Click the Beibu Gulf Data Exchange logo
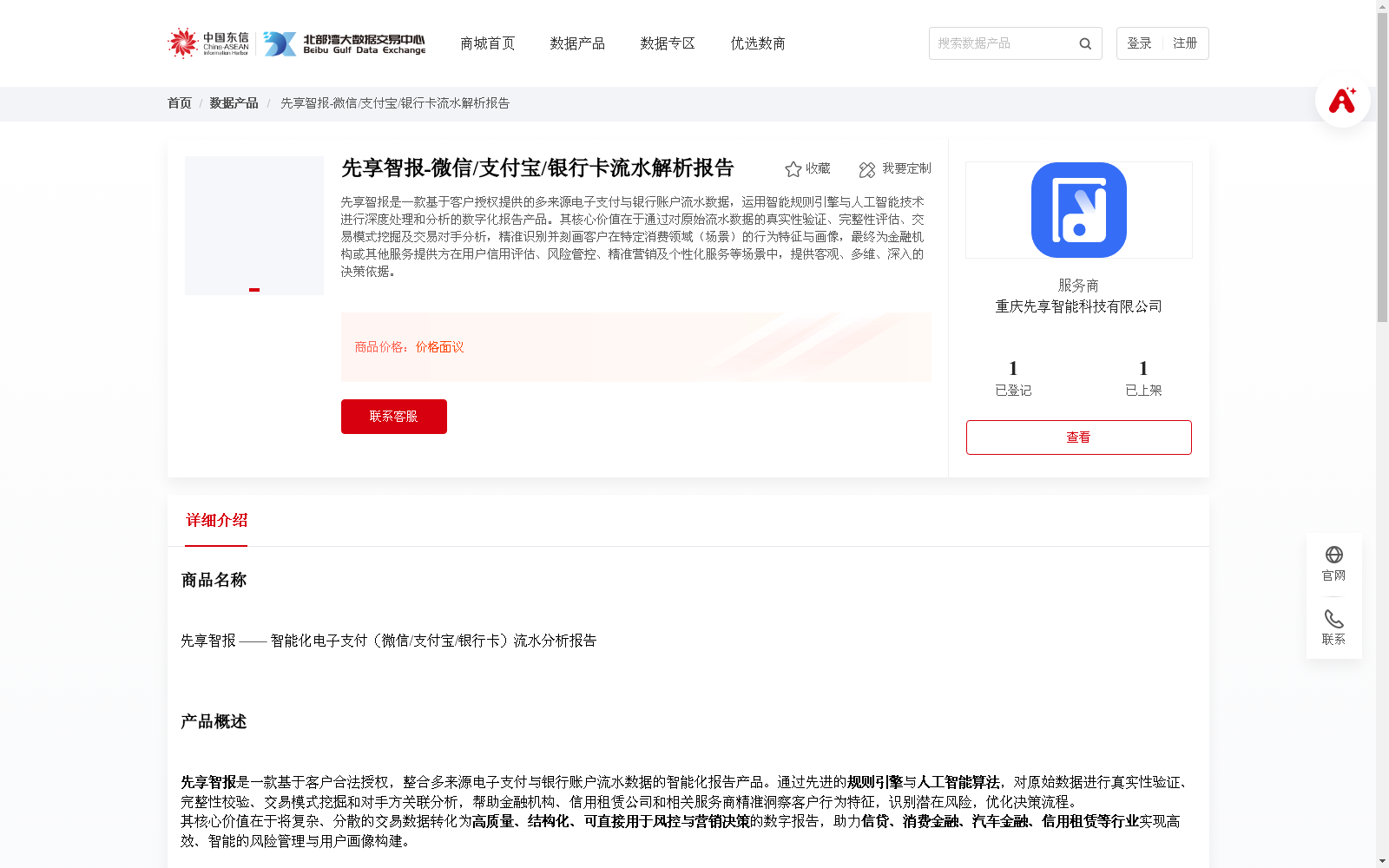 (x=345, y=43)
